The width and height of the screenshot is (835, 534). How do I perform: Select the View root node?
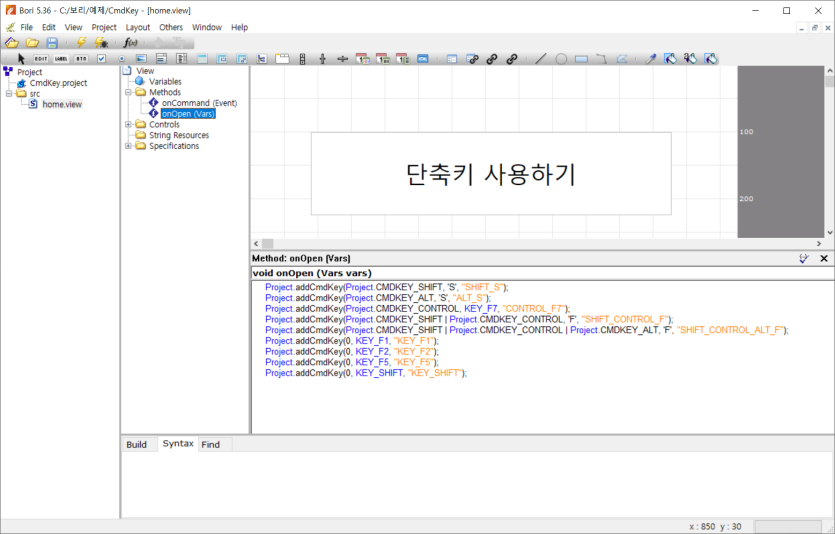145,71
